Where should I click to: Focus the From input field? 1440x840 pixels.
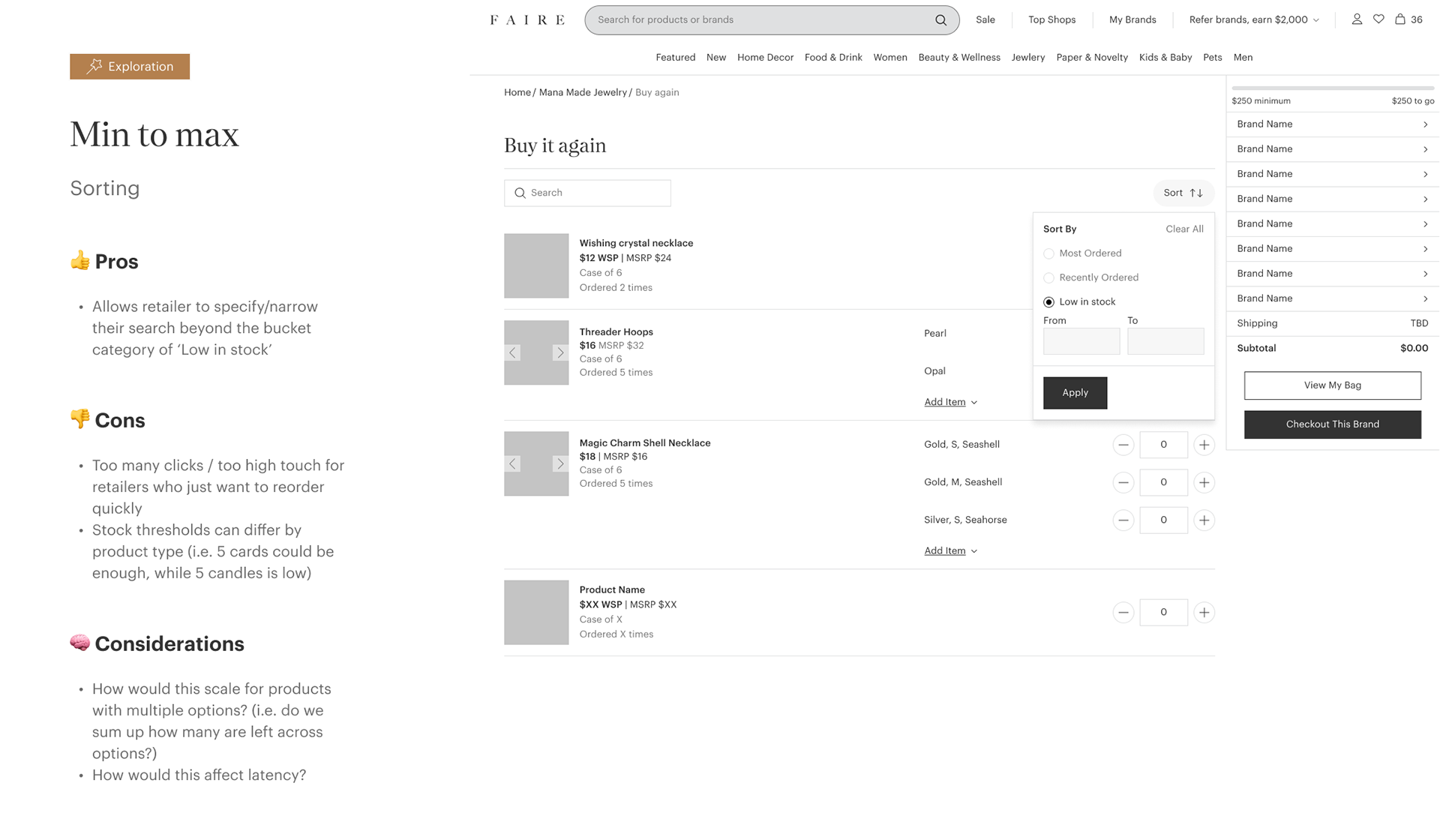1081,341
